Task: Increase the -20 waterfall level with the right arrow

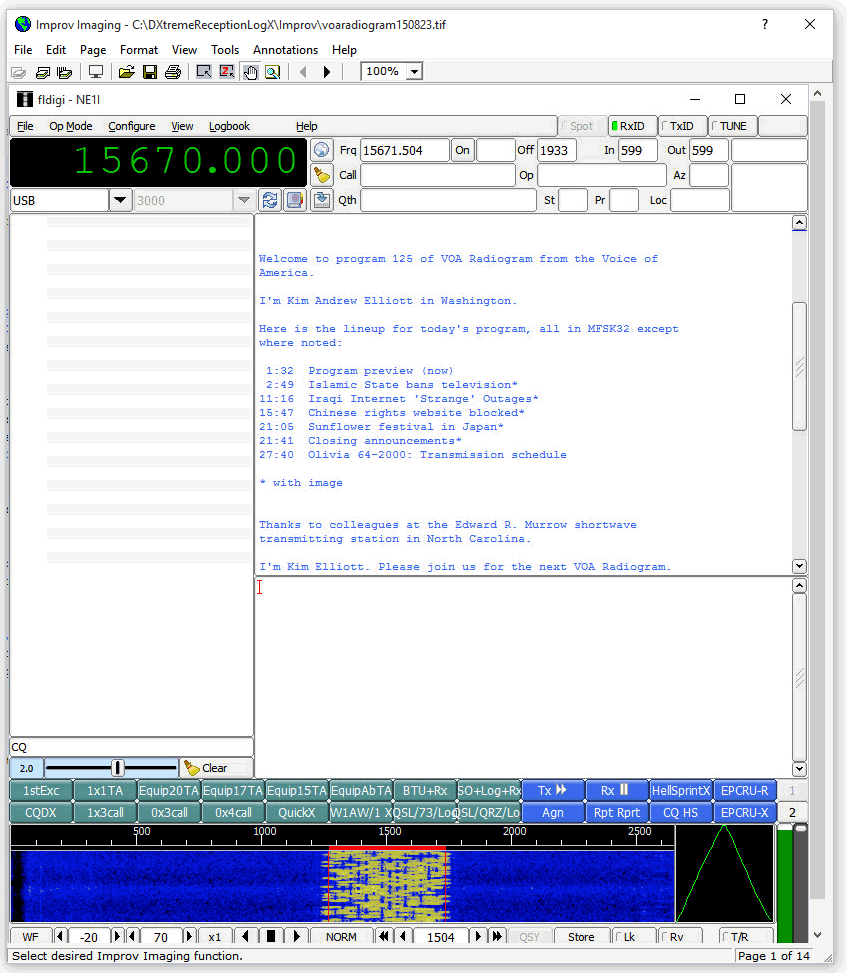Action: [117, 936]
